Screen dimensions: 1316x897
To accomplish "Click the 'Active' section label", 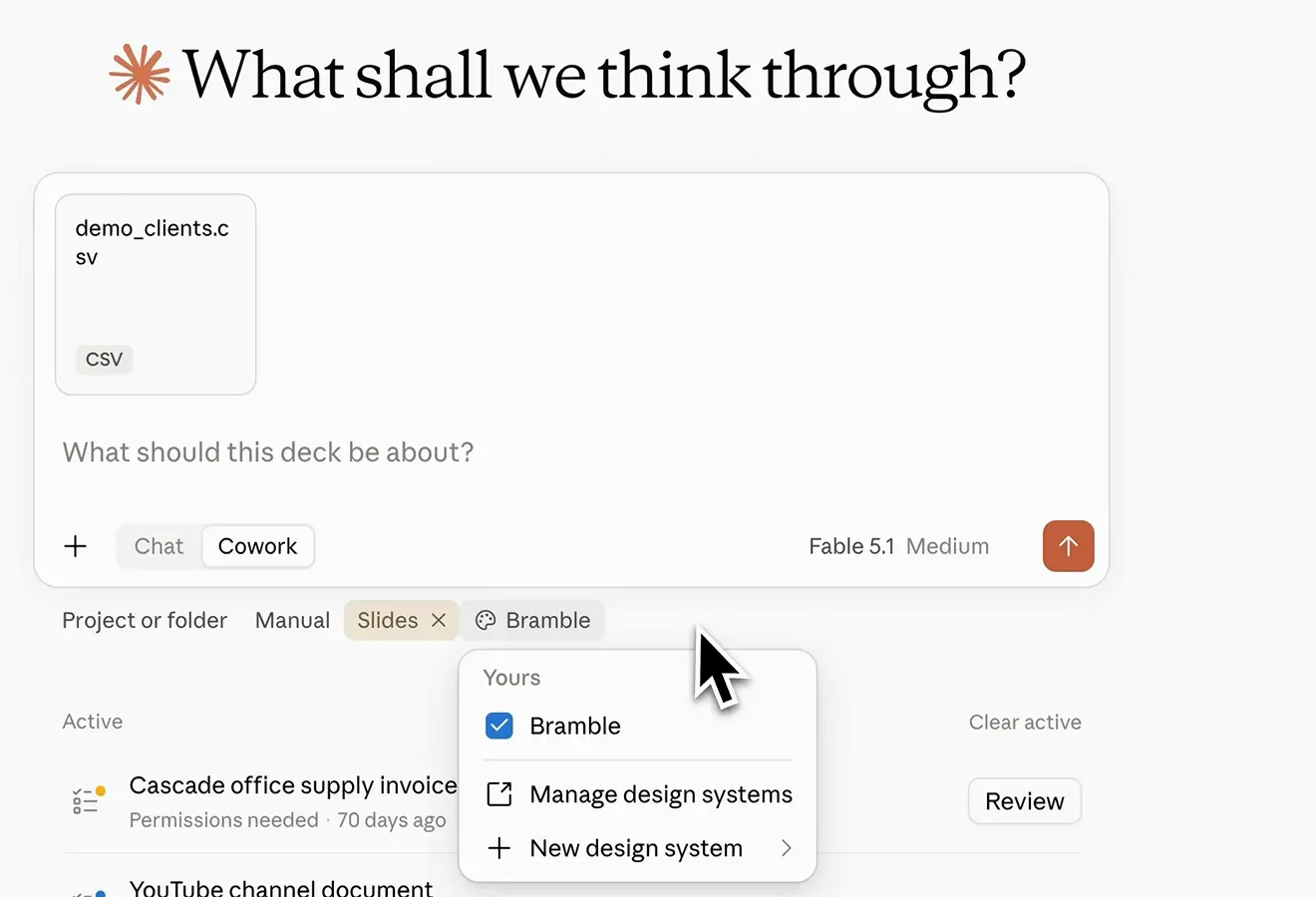I will click(x=93, y=722).
